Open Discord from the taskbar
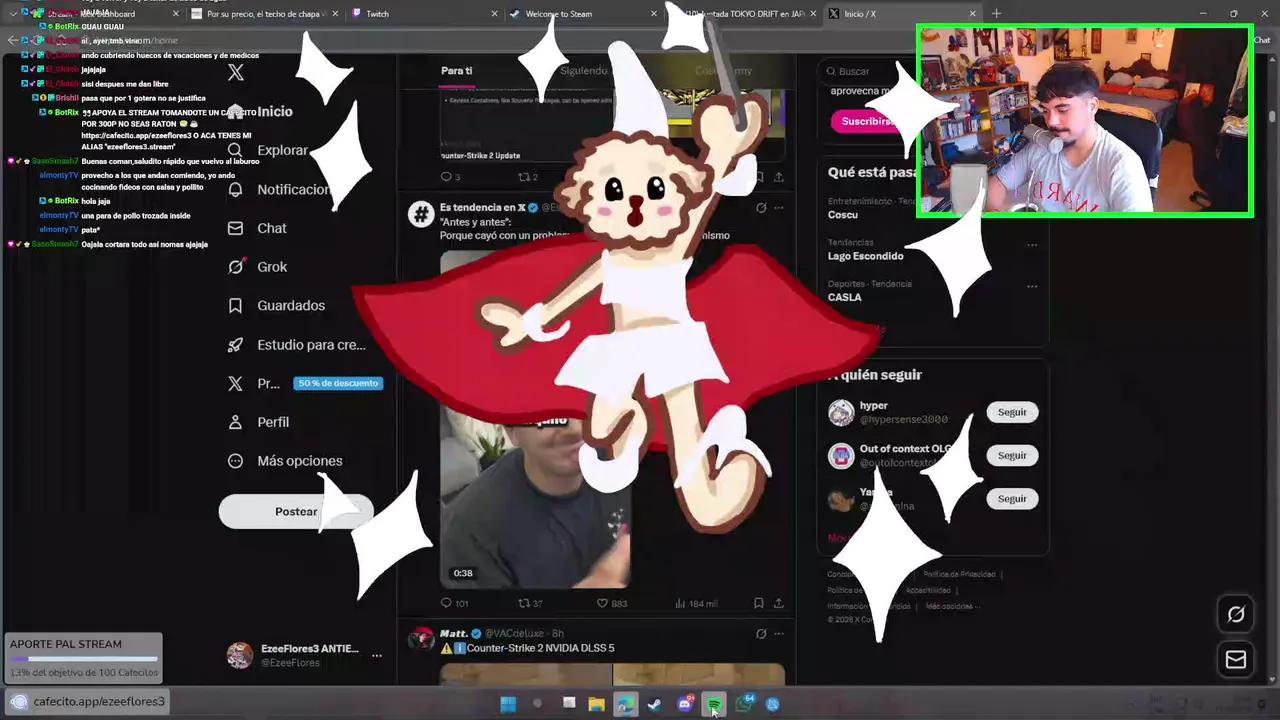 685,704
